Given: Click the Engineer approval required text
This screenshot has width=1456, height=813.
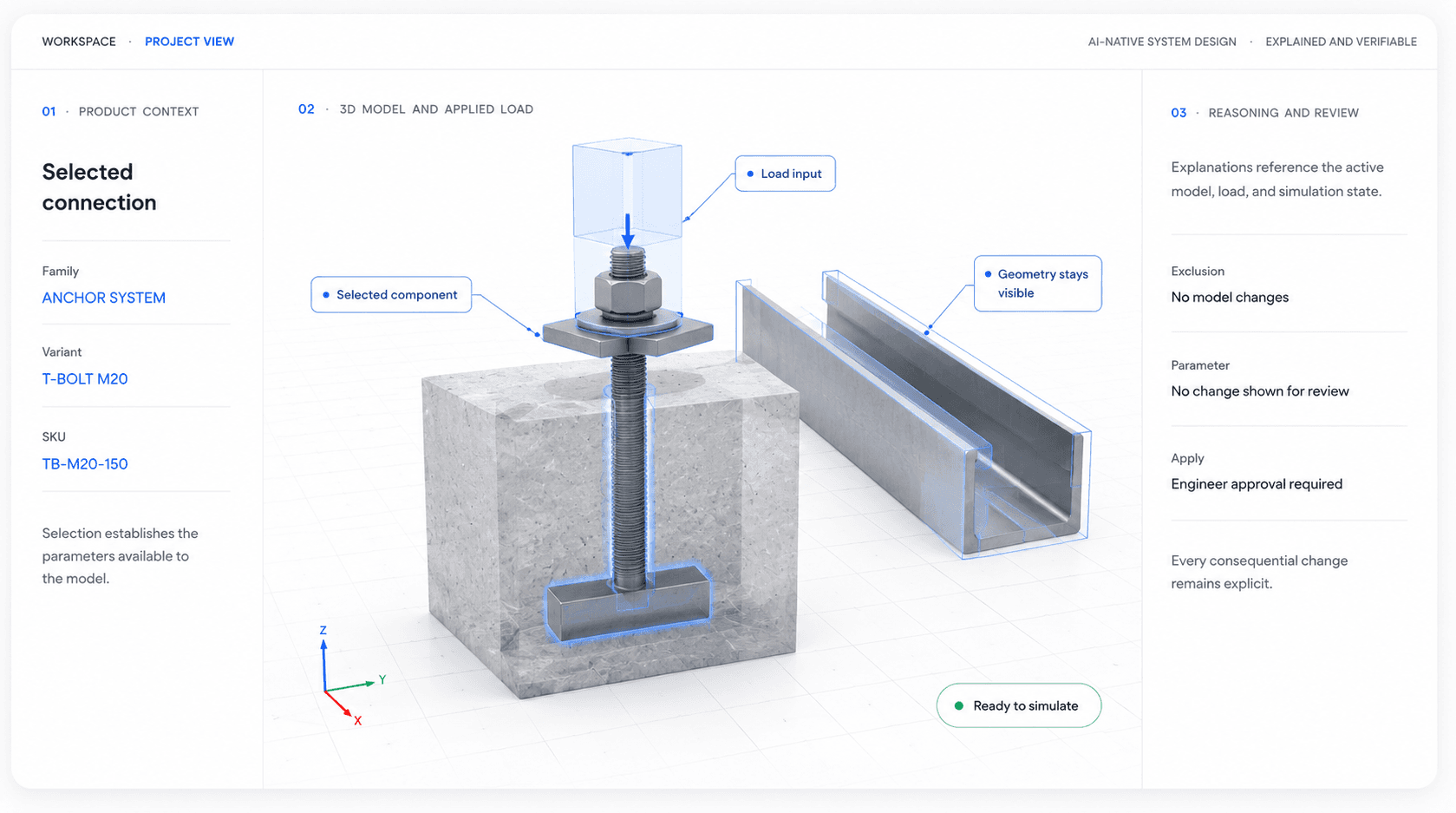Looking at the screenshot, I should (x=1257, y=484).
